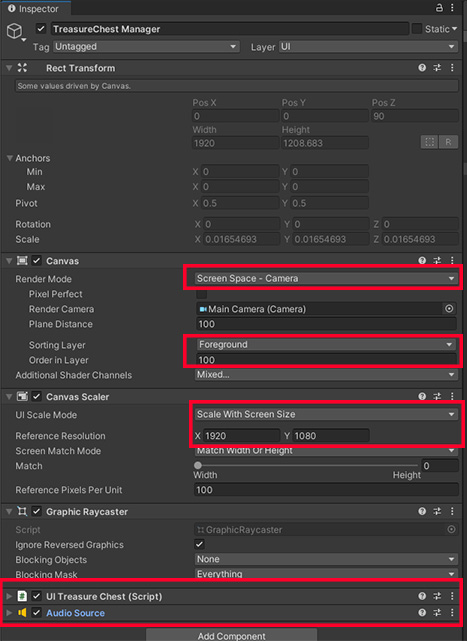Click the Match width-height slider handle
This screenshot has width=467, height=641.
[198, 465]
